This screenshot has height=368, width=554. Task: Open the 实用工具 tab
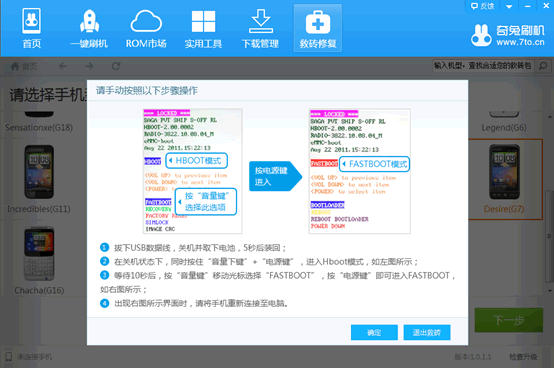click(x=203, y=28)
